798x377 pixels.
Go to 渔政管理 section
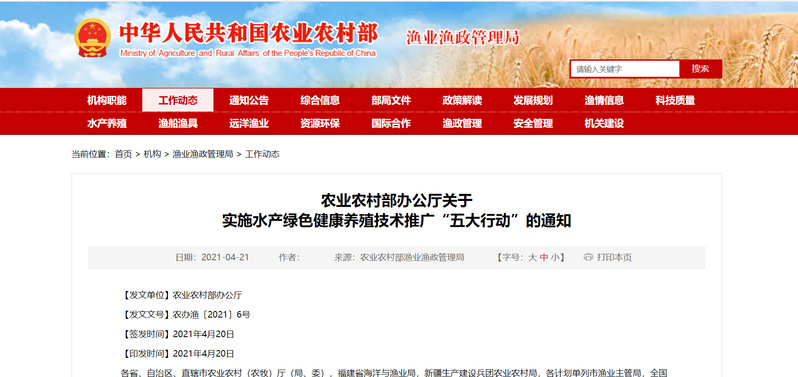462,123
